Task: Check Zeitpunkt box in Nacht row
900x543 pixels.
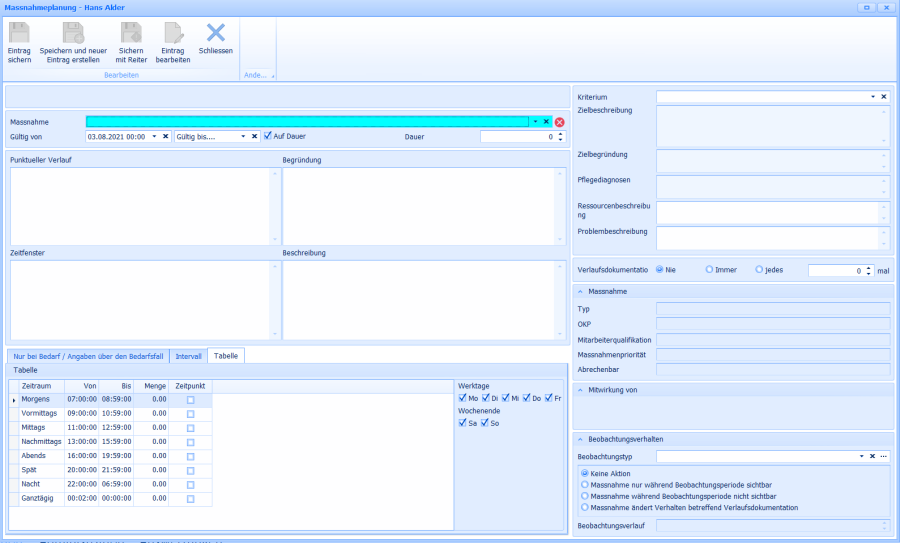Action: [x=191, y=485]
